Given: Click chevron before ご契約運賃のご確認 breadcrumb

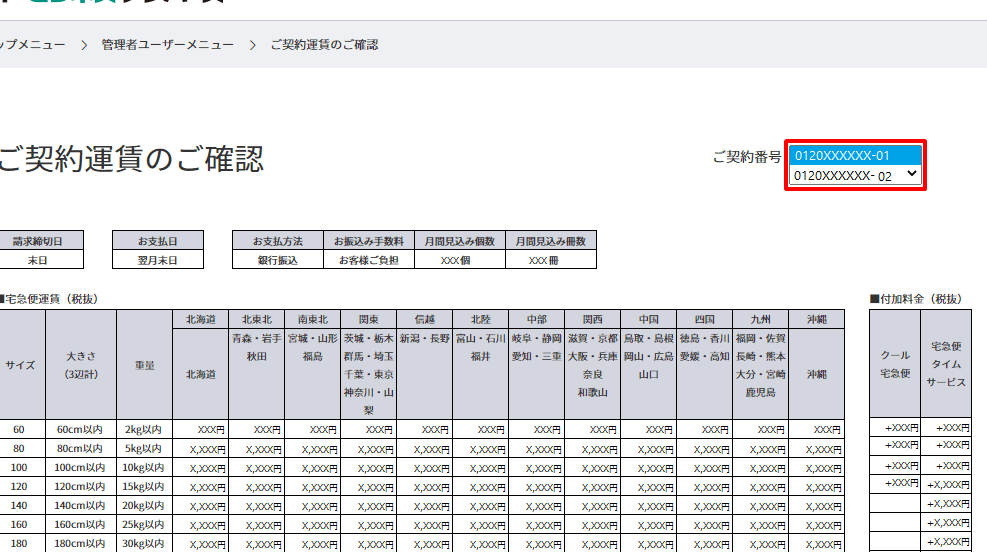Looking at the screenshot, I should point(253,45).
